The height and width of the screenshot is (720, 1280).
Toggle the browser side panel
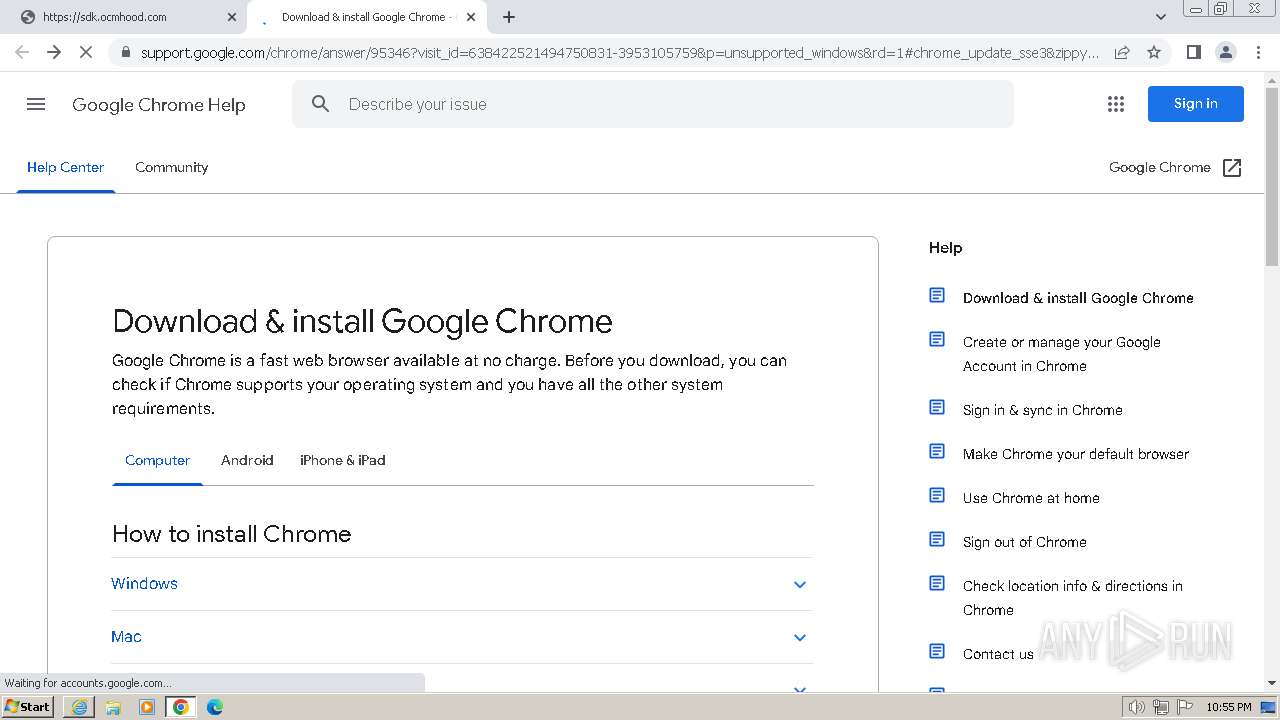point(1193,52)
